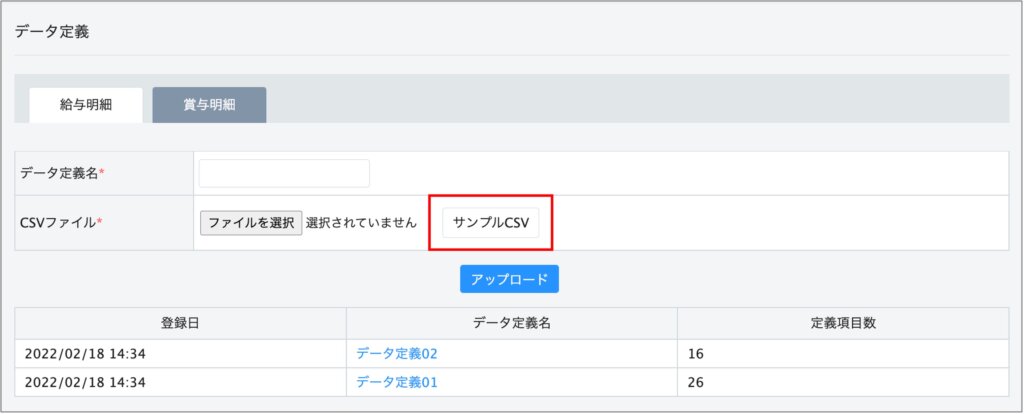Select the cell showing 26 items

(696, 382)
